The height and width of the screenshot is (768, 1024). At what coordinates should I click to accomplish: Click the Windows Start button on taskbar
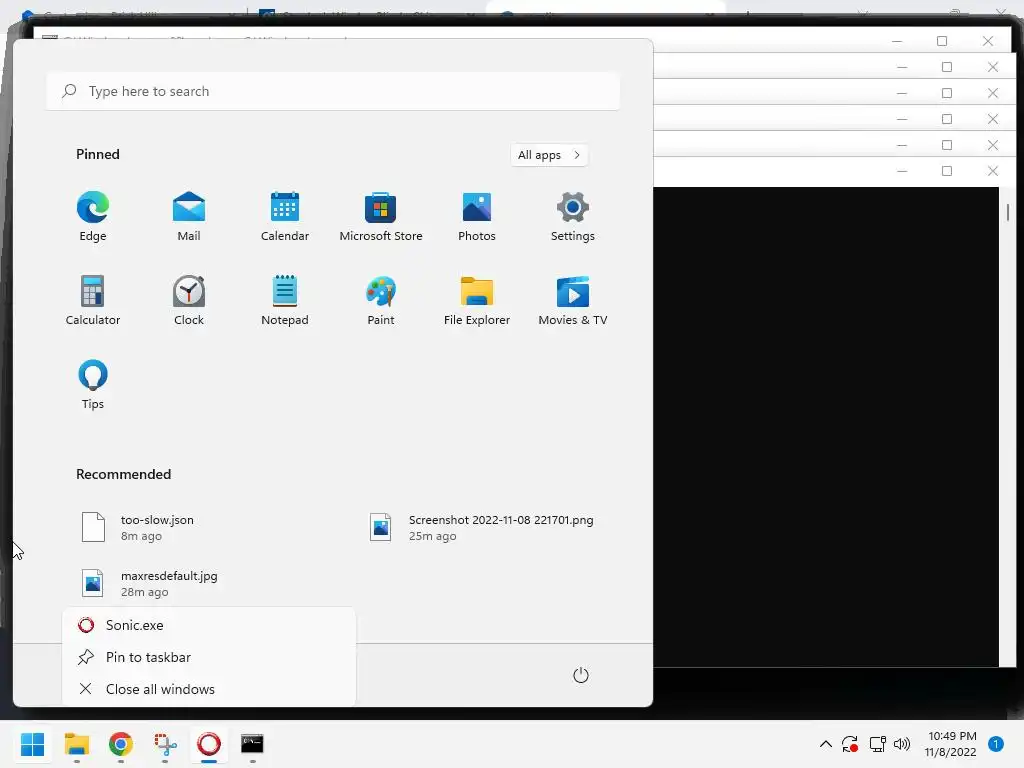(x=33, y=744)
